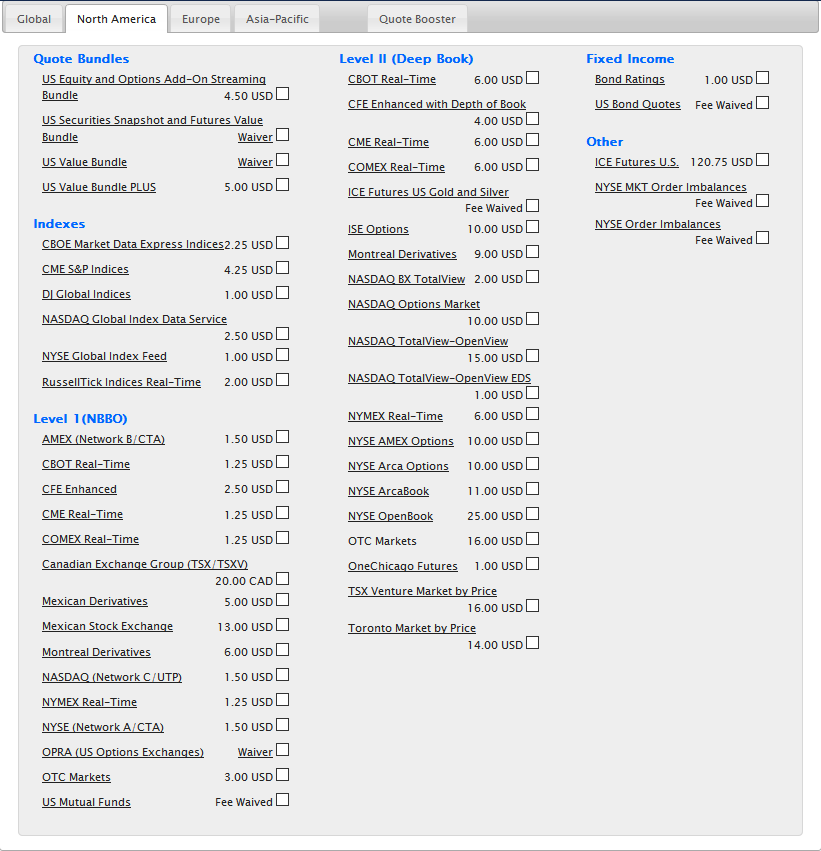Click the Quote Bundles heading

81,59
